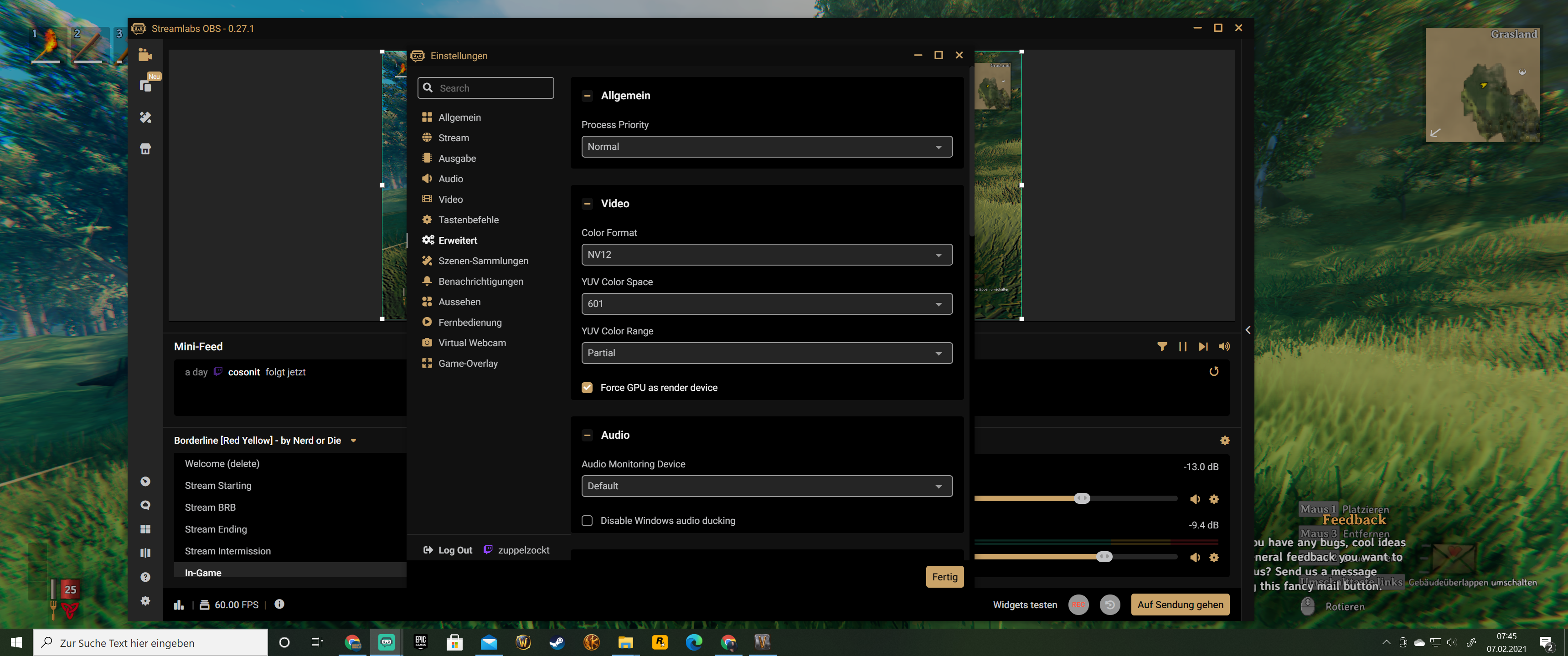
Task: Open the Themes wand icon in sidebar
Action: [145, 118]
